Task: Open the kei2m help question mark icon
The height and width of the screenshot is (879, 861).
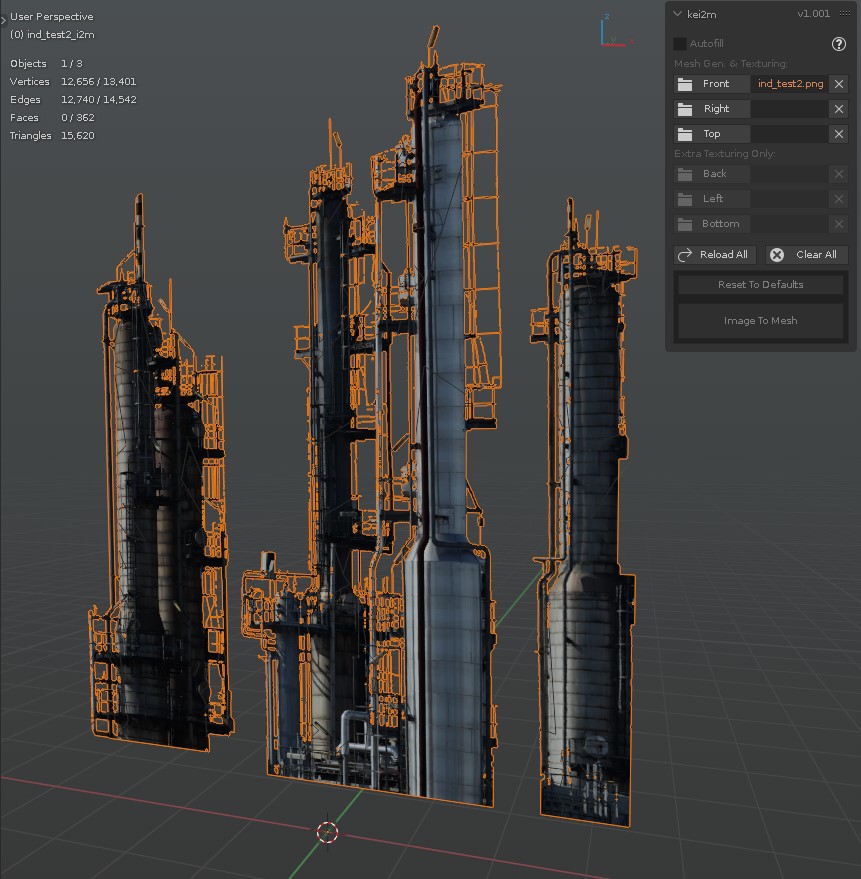Action: click(x=839, y=44)
